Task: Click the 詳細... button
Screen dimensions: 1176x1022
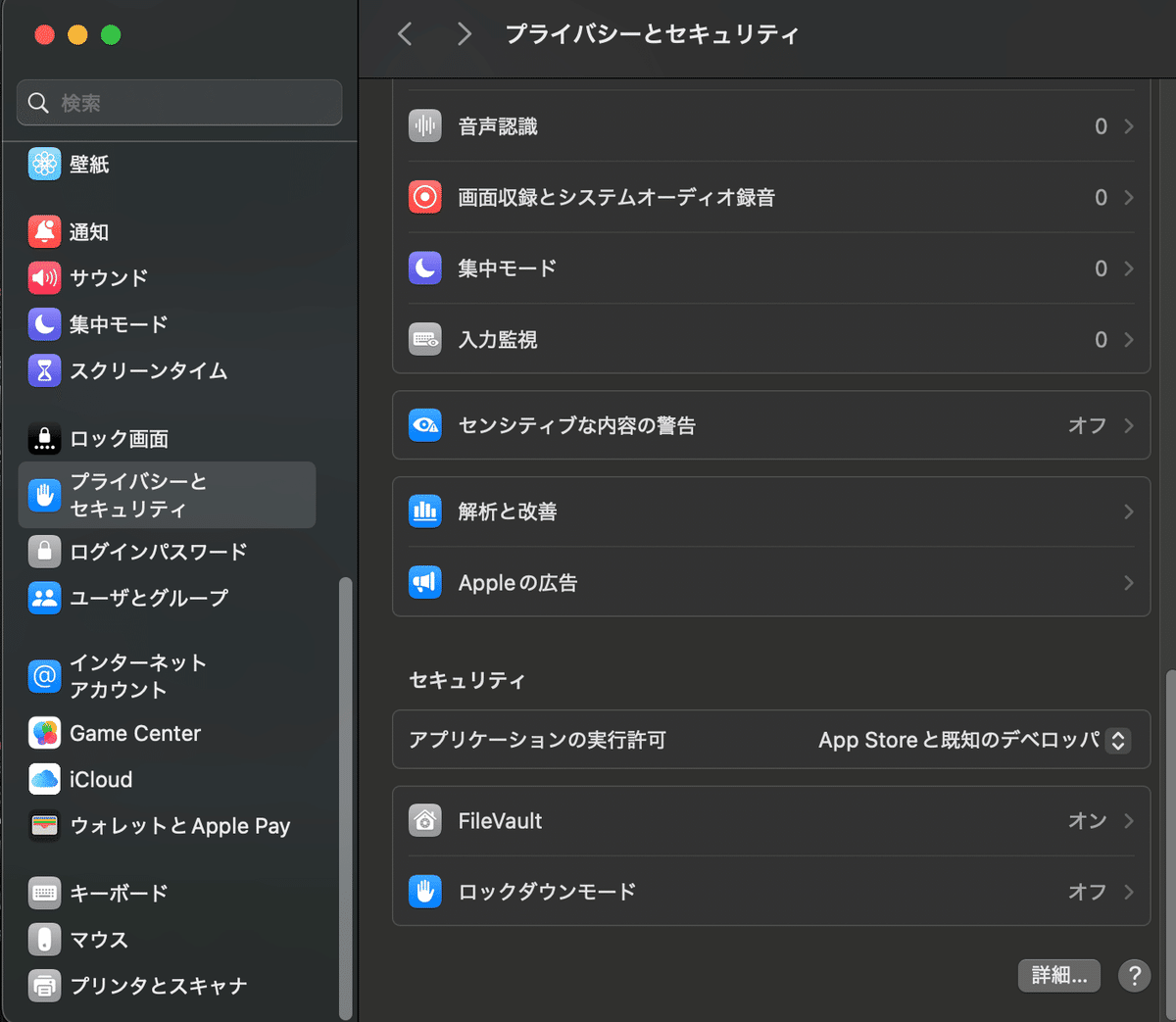Action: click(x=1058, y=976)
